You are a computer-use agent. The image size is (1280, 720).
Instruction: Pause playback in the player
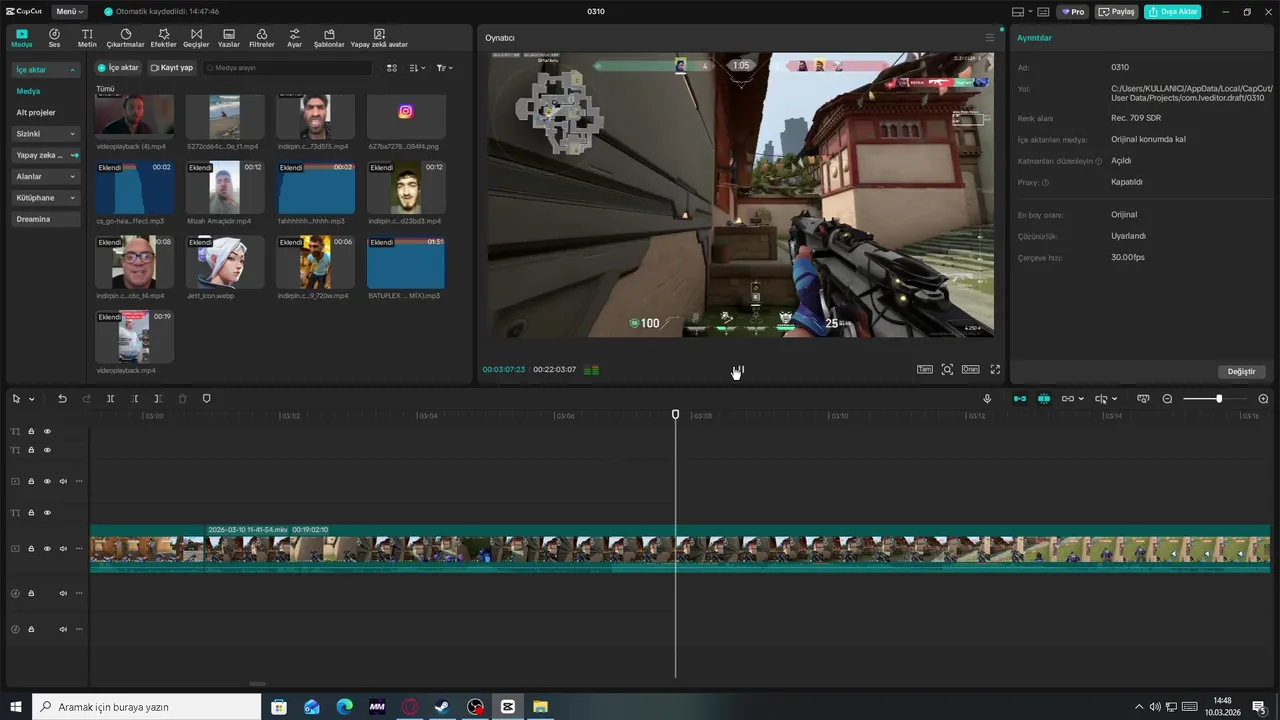[738, 370]
